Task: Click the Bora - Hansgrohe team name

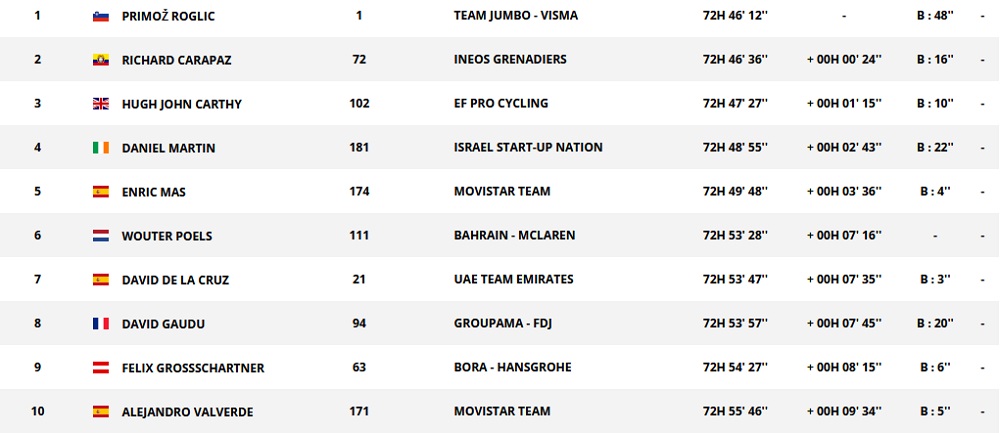Action: click(512, 368)
